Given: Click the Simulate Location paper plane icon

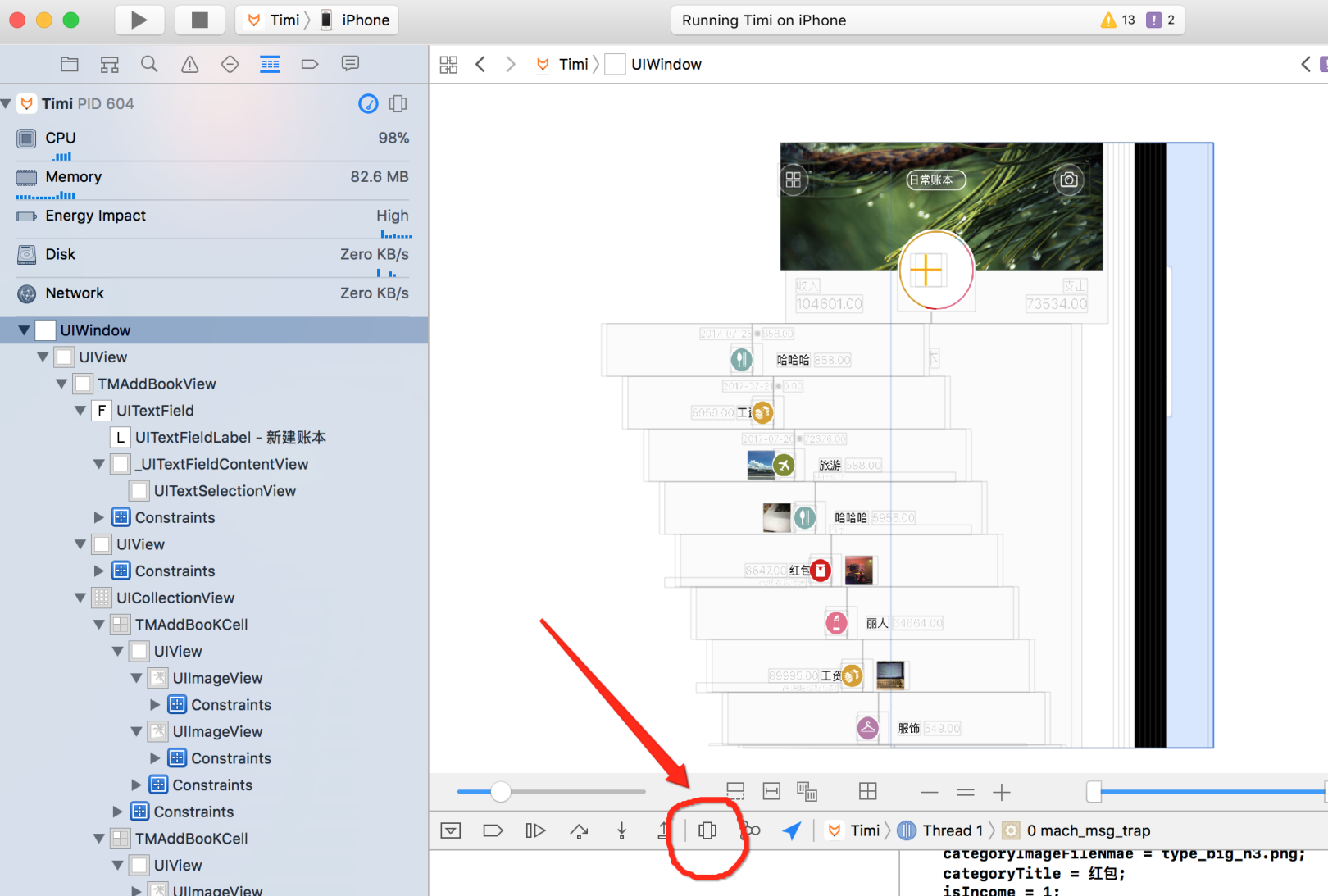Looking at the screenshot, I should (x=790, y=830).
